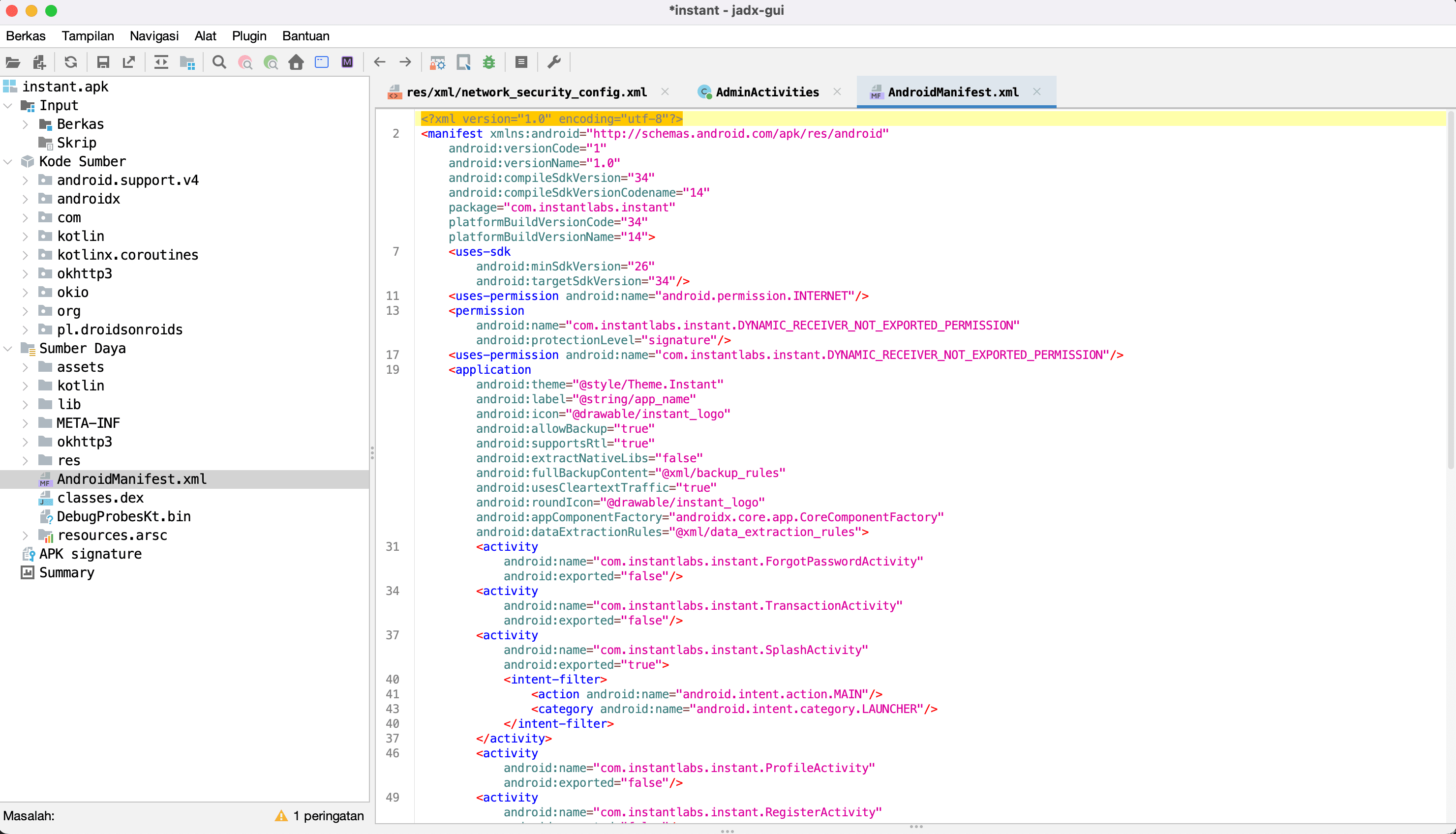Switch to the AdminActivities tab
1456x834 pixels.
[x=766, y=92]
